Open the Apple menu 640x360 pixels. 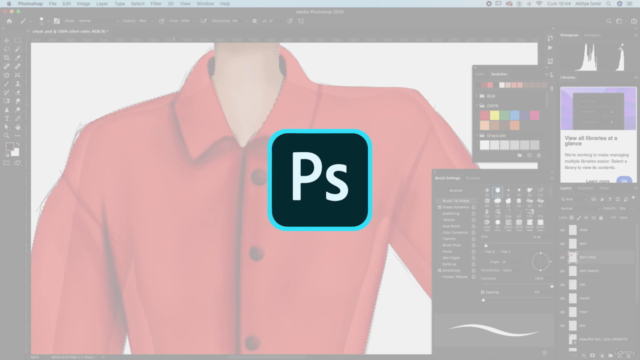pyautogui.click(x=9, y=4)
